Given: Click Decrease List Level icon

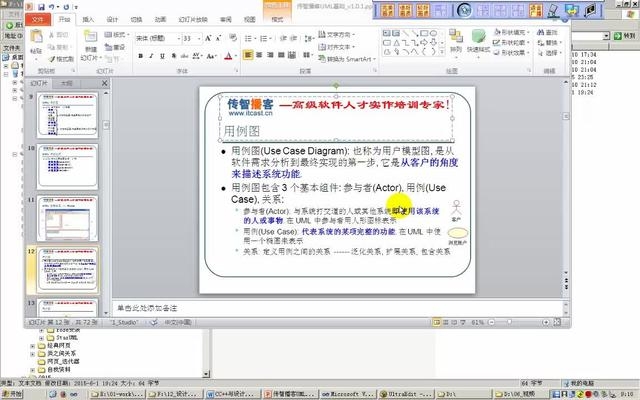Looking at the screenshot, I should click(x=283, y=38).
